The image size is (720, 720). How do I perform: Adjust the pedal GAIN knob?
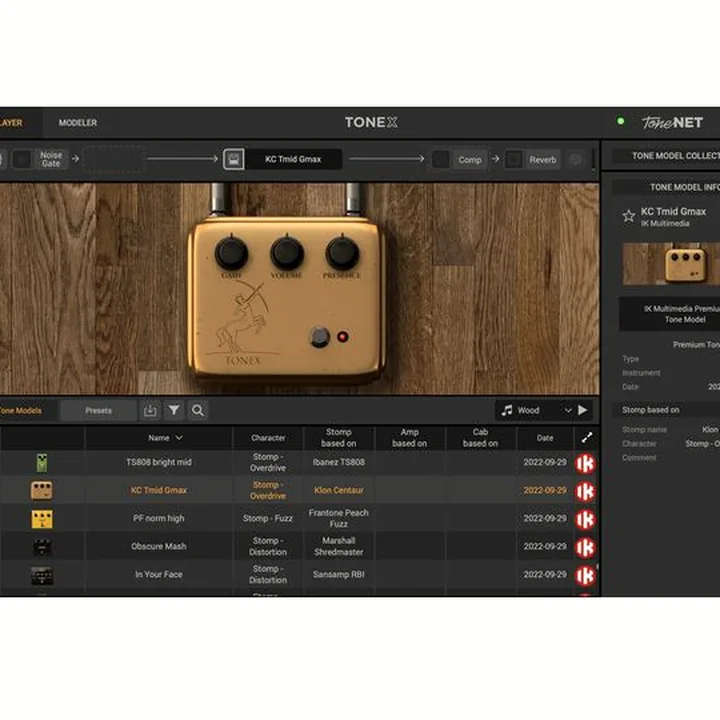[231, 253]
